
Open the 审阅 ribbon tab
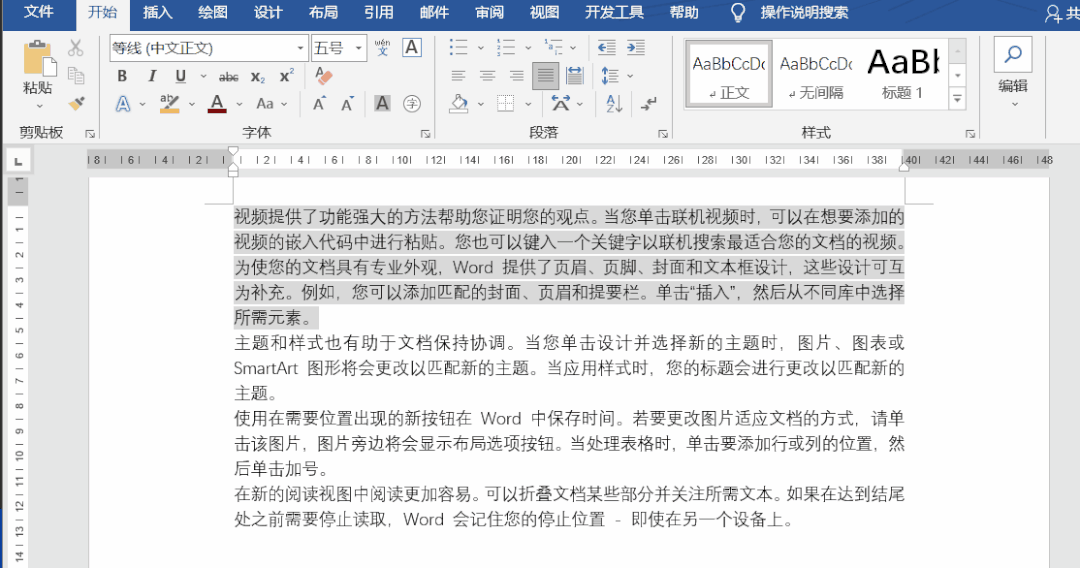489,13
